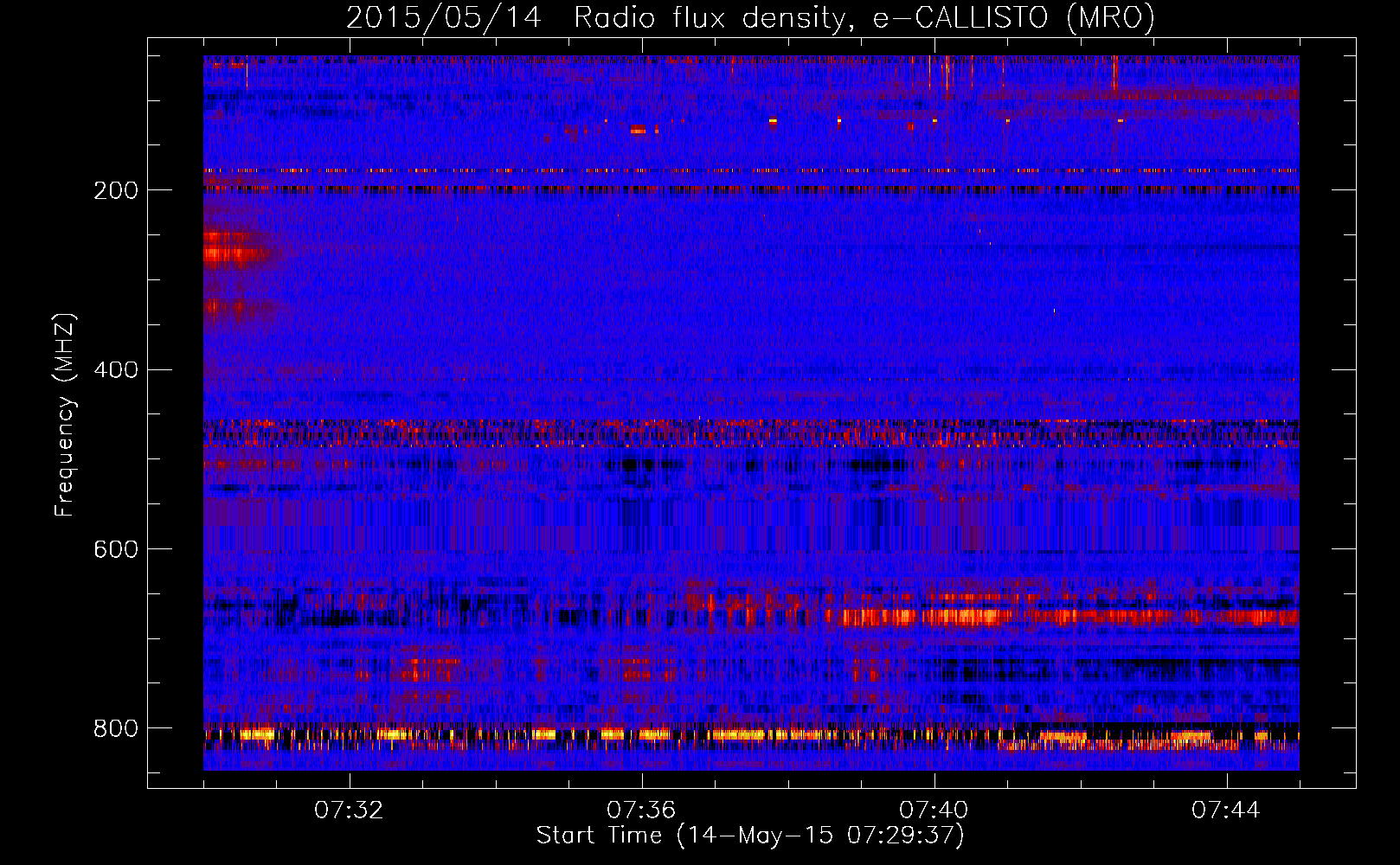Select the 600 frequency tick label
Screen dimensions: 1400x865
coord(116,550)
